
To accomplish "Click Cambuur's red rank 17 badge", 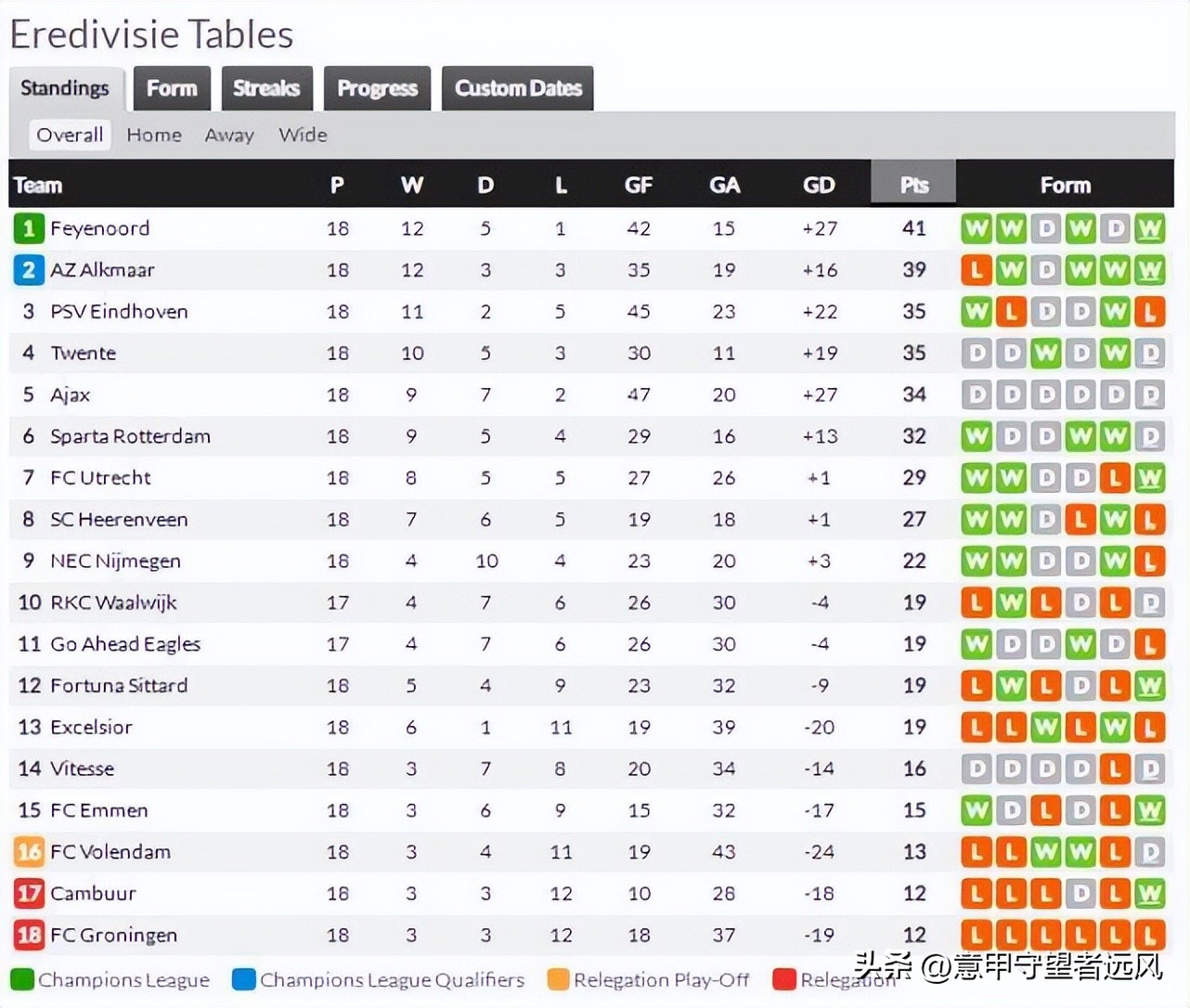I will (29, 894).
